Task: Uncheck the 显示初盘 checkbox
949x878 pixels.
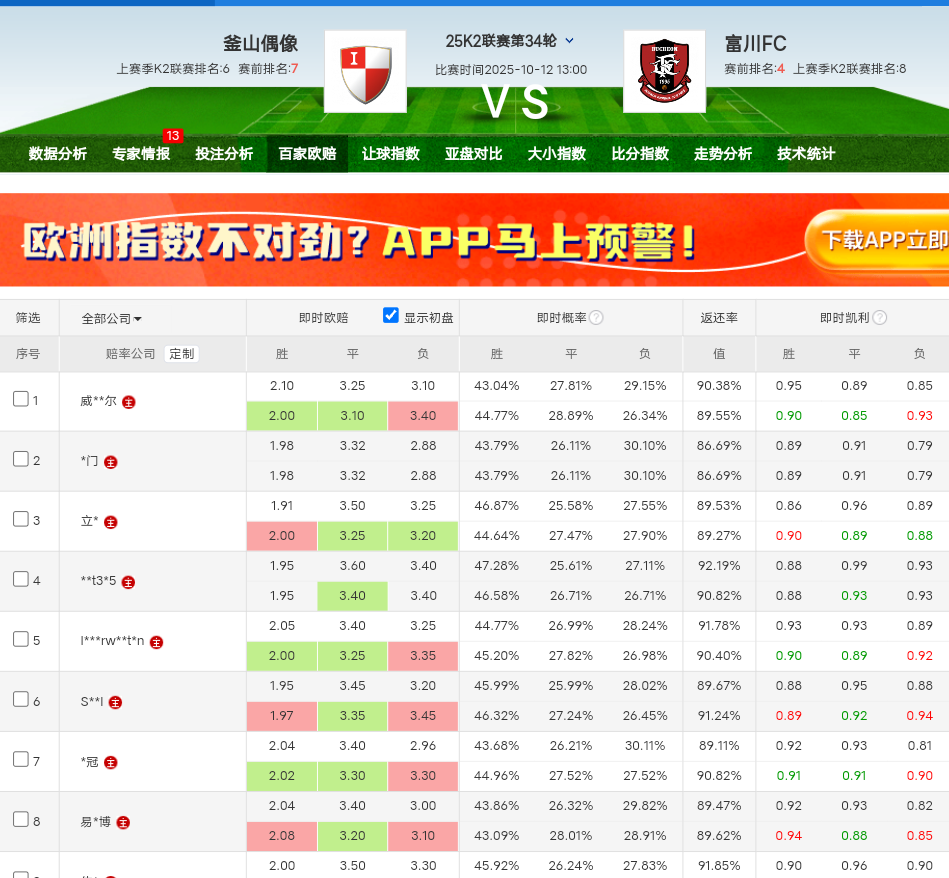Action: click(391, 316)
